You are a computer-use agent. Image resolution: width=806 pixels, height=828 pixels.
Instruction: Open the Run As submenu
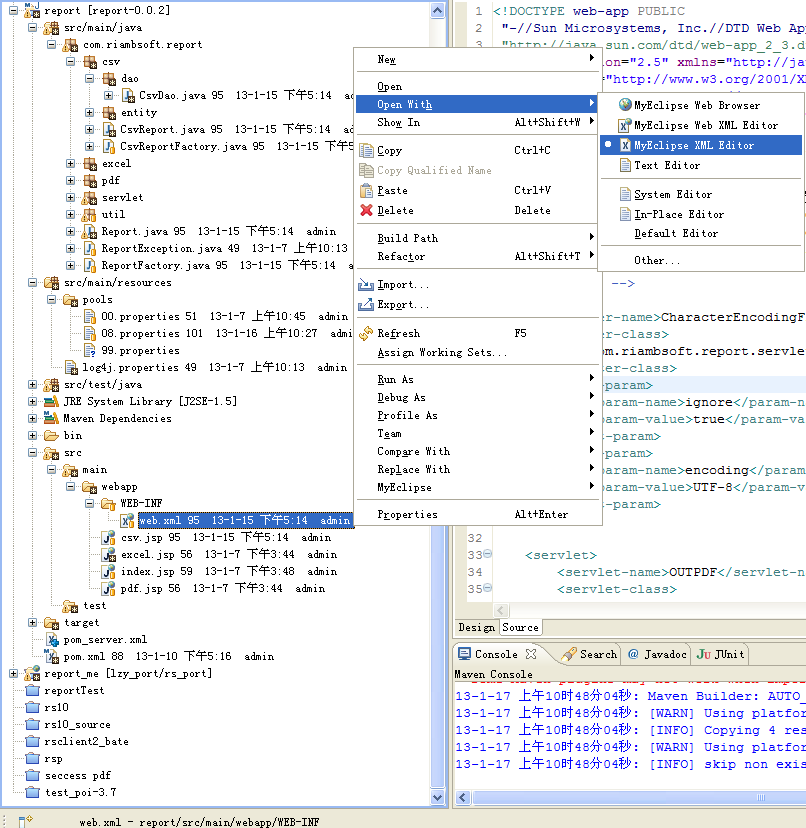tap(478, 379)
